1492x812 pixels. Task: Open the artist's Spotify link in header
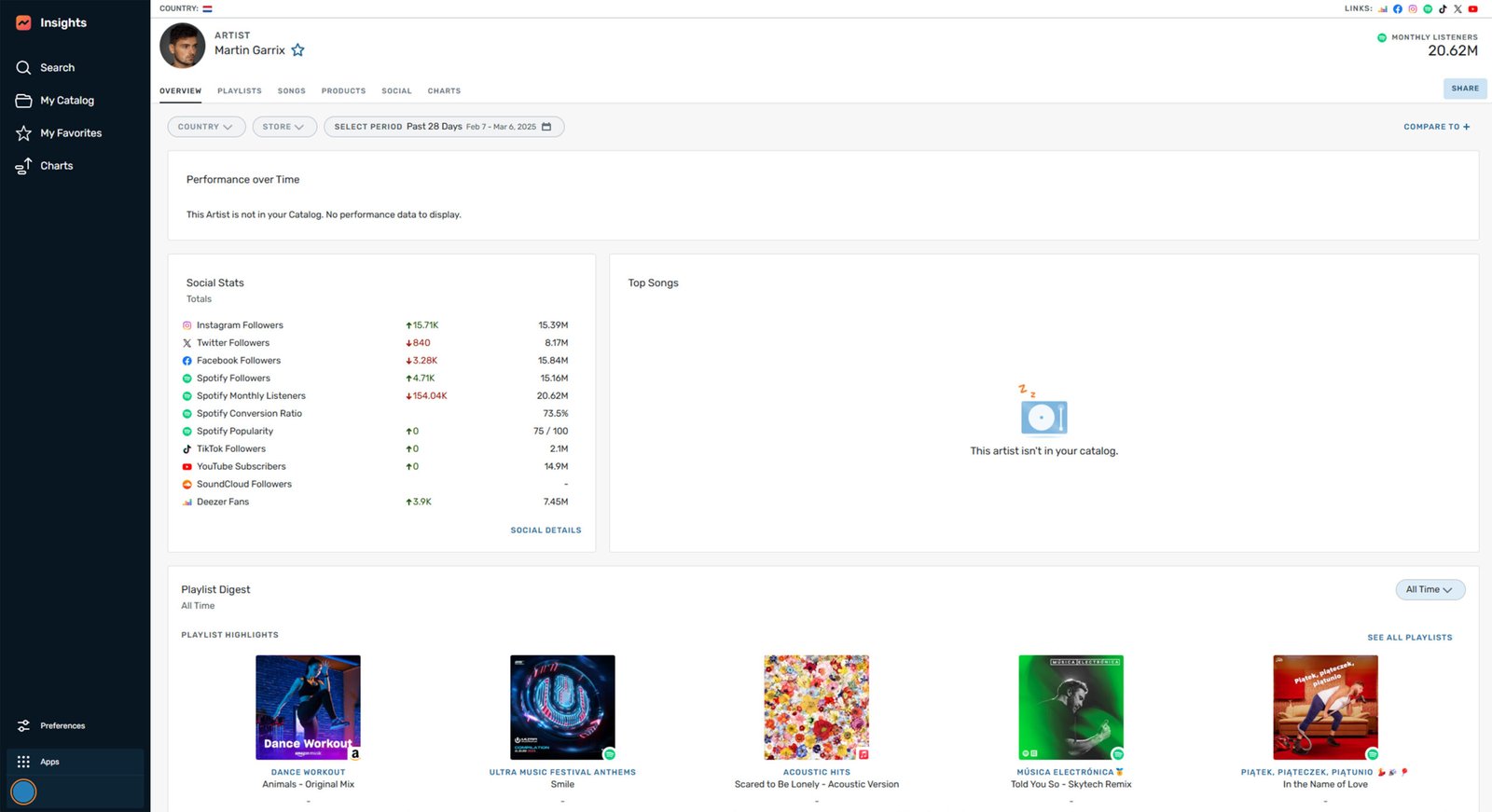[1428, 9]
